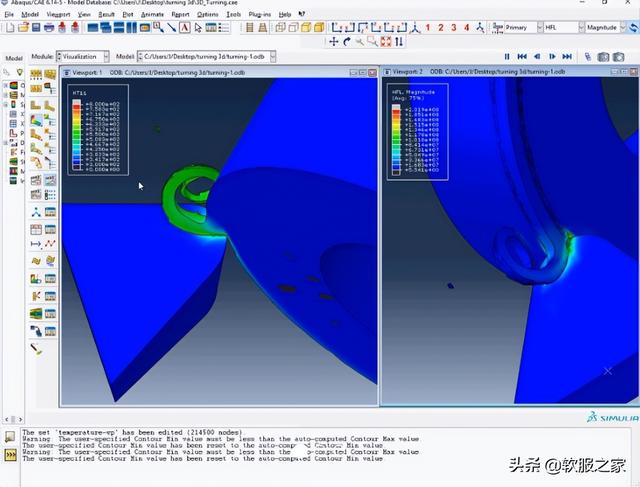Open the Result menu
Image resolution: width=640 pixels, height=487 pixels.
point(106,14)
